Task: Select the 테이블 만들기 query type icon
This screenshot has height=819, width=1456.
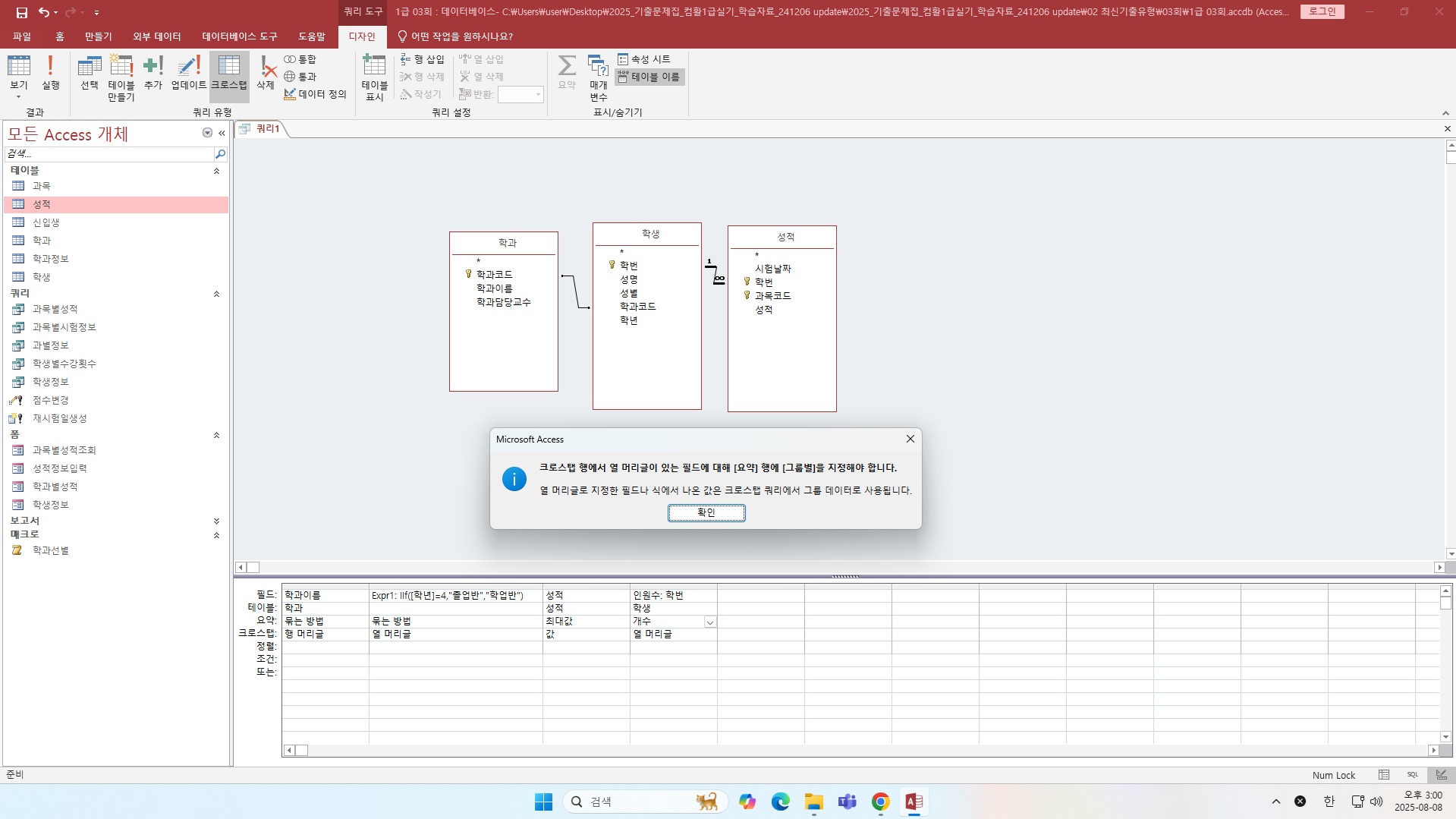Action: coord(121,77)
